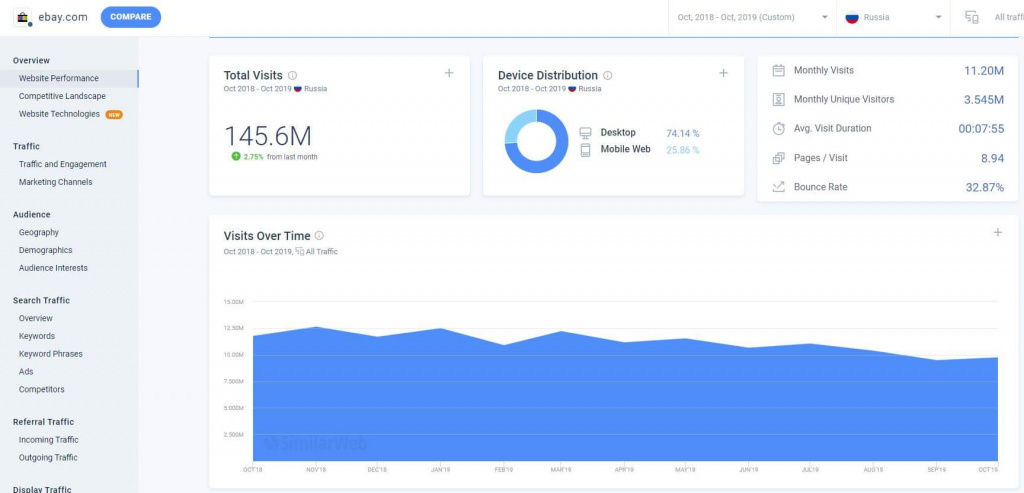Click the device distribution donut chart
This screenshot has height=493, width=1024.
tap(535, 141)
